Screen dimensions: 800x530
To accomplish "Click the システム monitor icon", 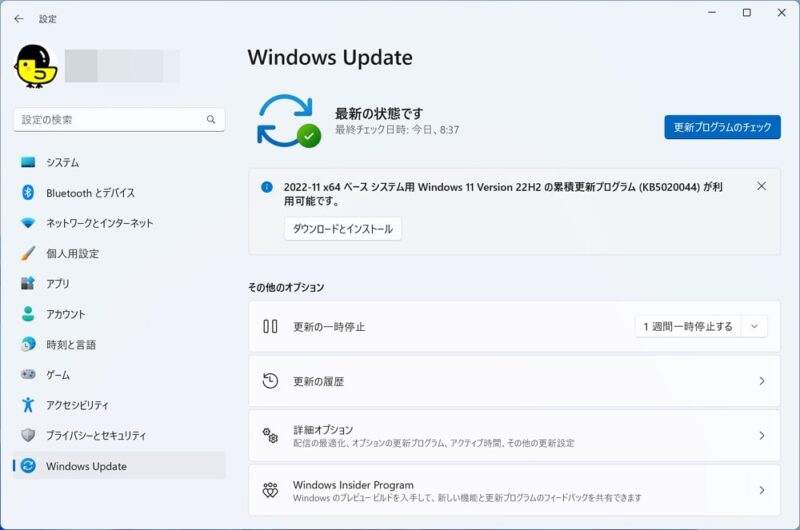I will pos(28,162).
